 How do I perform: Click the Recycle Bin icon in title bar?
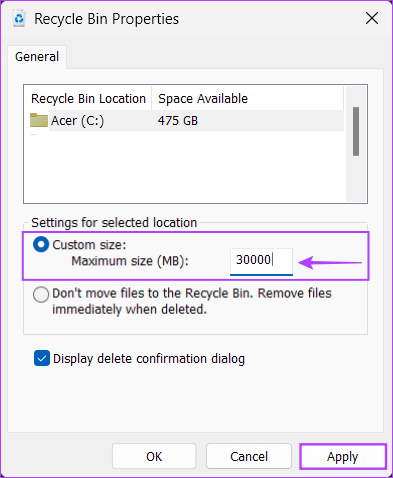tap(19, 19)
